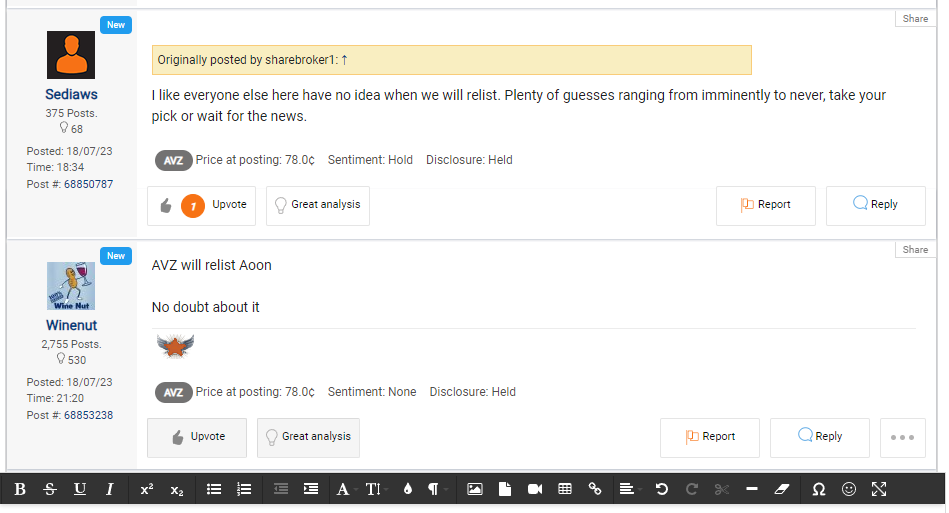The image size is (949, 513).
Task: Open more options menu on Winenut's post
Action: (902, 437)
